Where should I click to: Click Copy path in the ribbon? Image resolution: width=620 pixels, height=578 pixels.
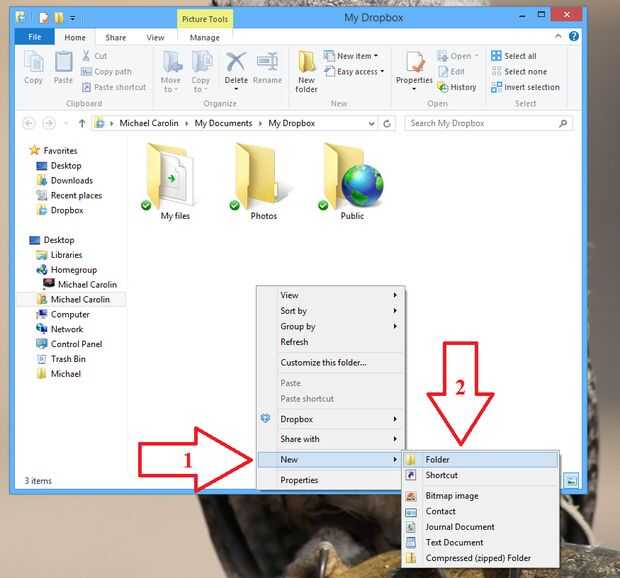[x=106, y=72]
